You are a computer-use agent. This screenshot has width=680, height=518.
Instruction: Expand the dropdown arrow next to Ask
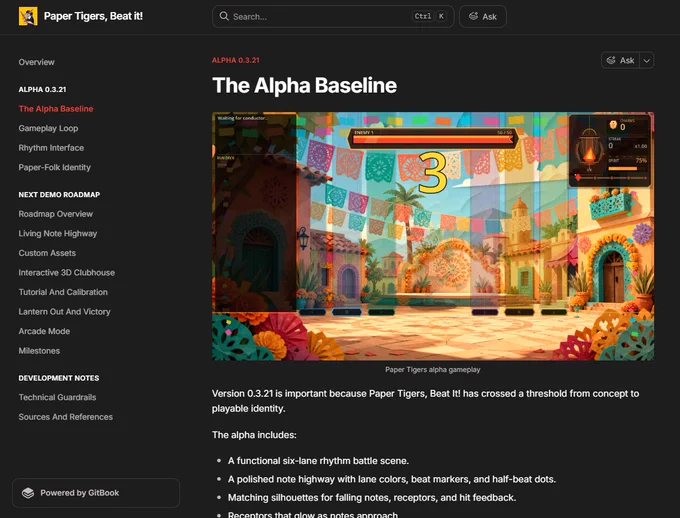647,60
